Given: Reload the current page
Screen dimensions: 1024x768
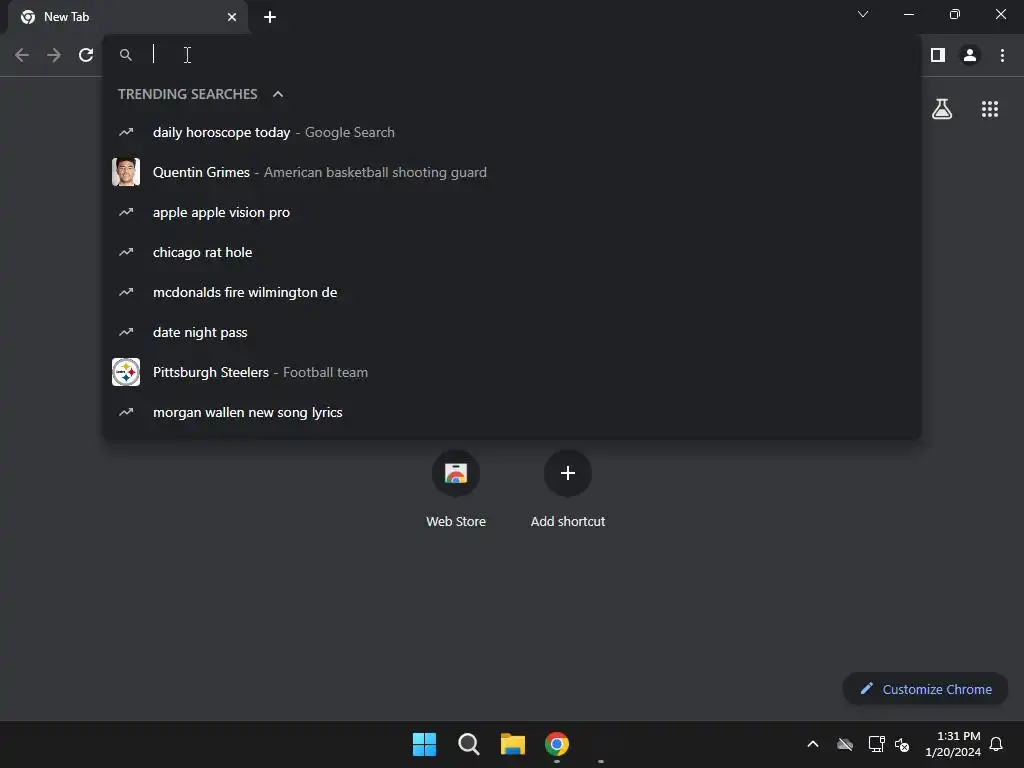Looking at the screenshot, I should pyautogui.click(x=86, y=56).
